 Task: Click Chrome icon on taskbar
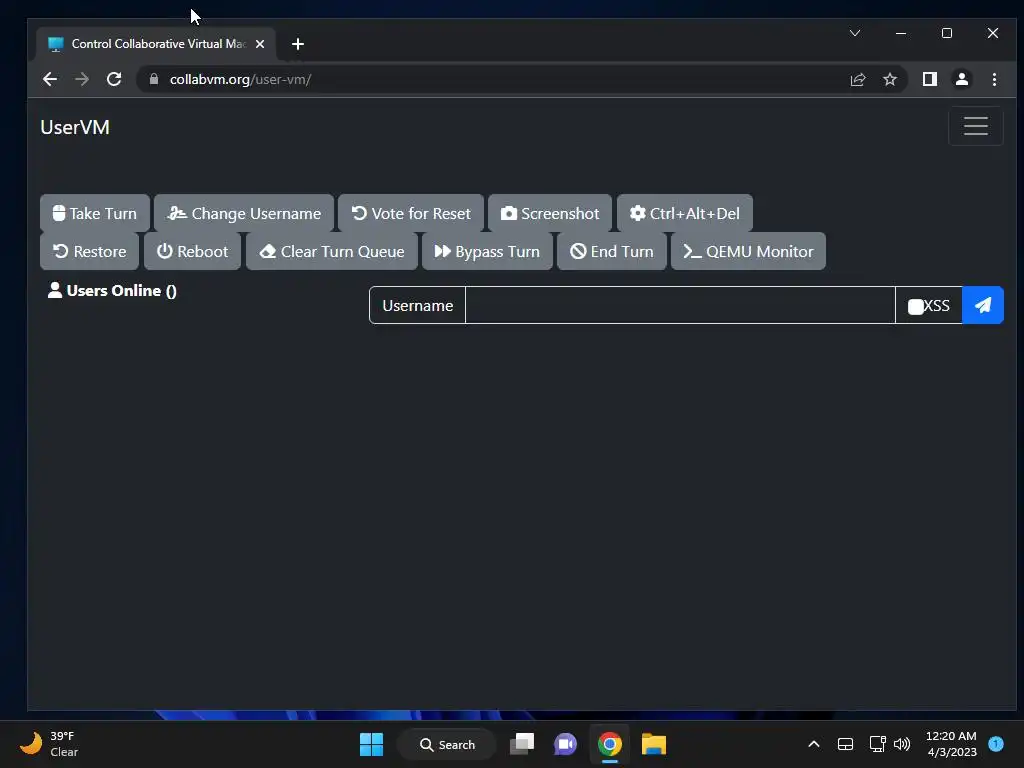[x=609, y=744]
